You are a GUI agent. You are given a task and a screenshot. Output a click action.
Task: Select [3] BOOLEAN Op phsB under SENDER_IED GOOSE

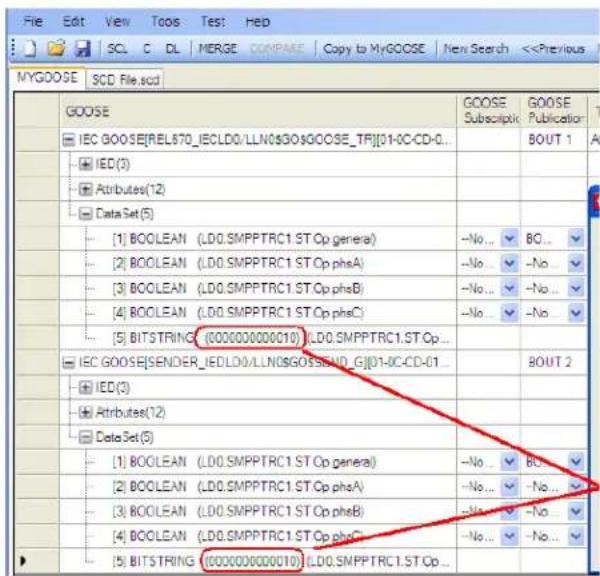click(238, 511)
